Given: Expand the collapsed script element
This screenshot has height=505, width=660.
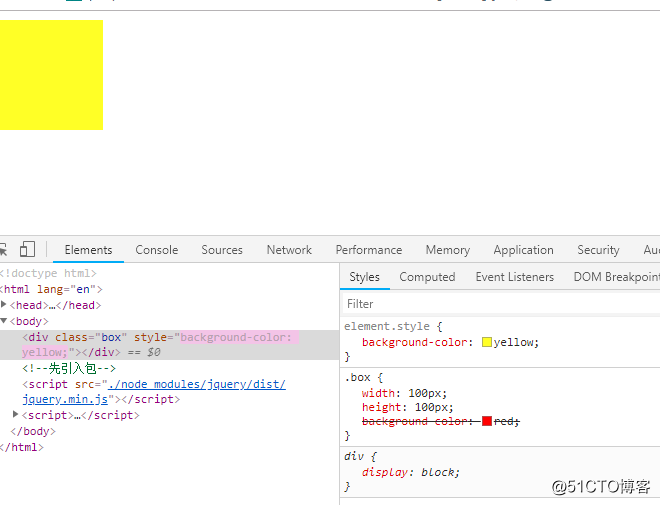Looking at the screenshot, I should 16,415.
